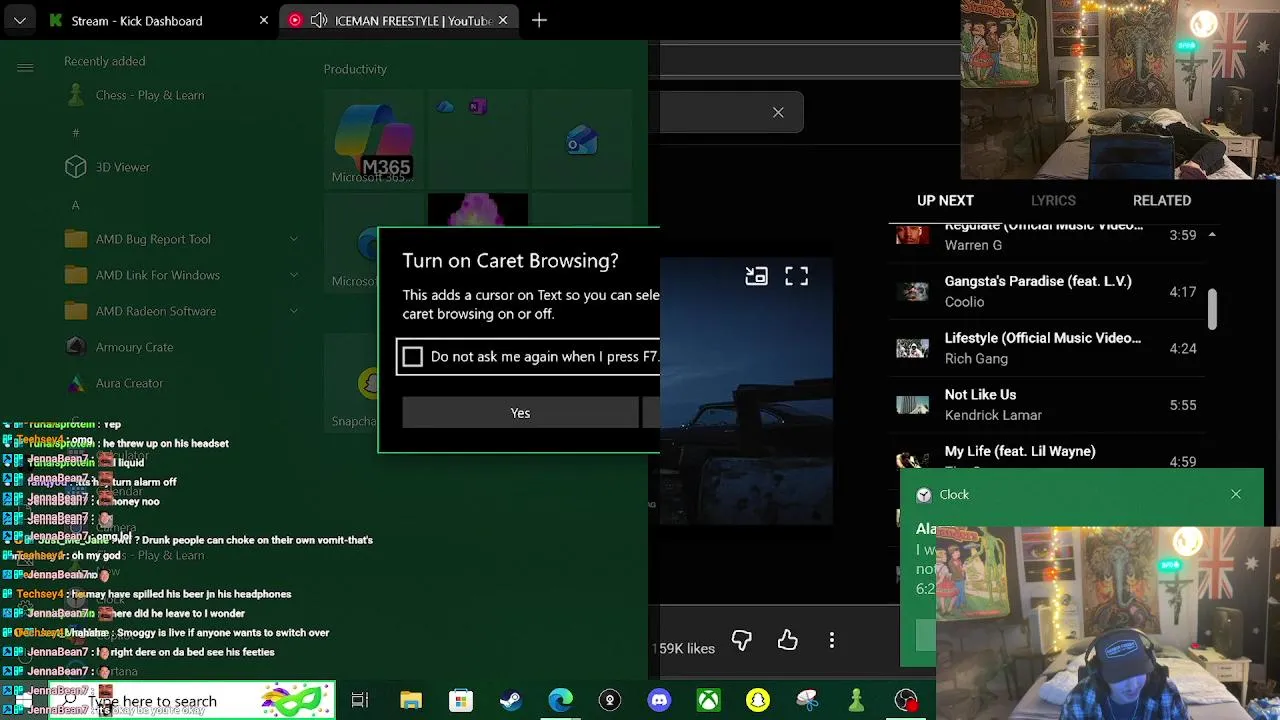Open Chess app from the taskbar

pyautogui.click(x=856, y=700)
